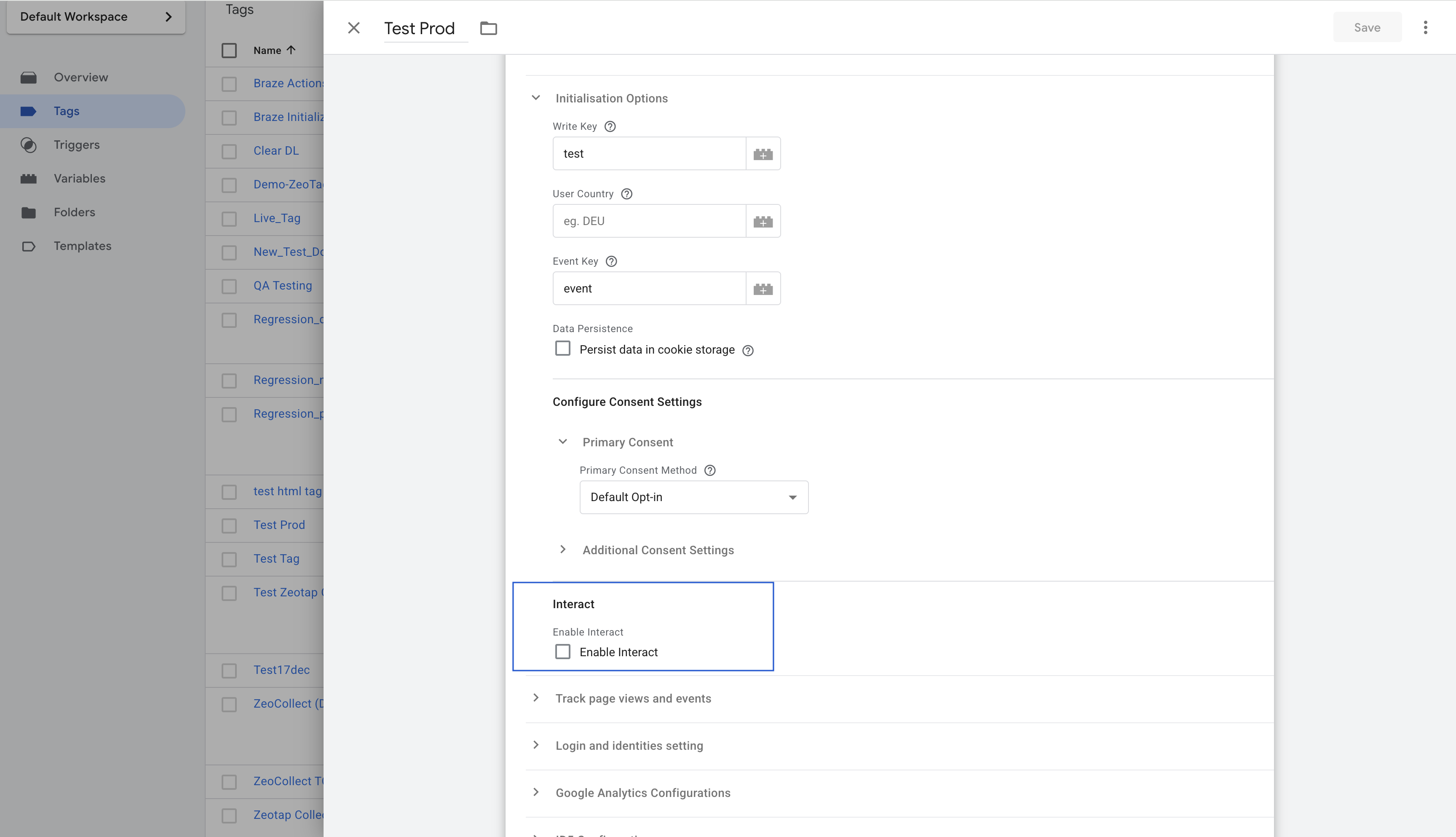Select the Triggers icon in the sidebar
This screenshot has width=1456, height=837.
point(29,145)
